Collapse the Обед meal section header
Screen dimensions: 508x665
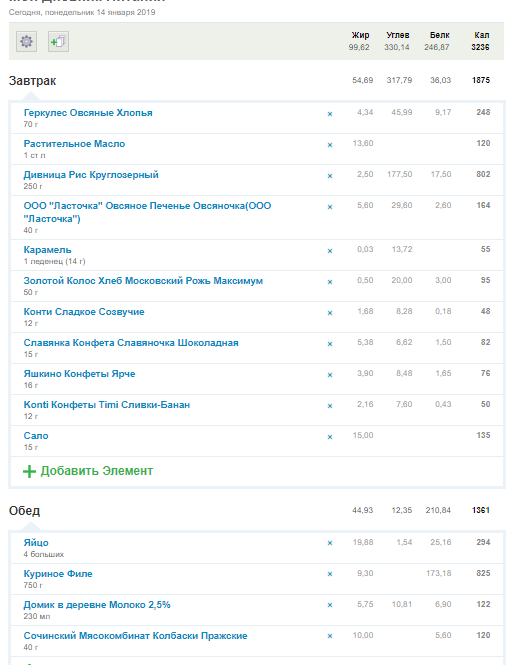tap(24, 511)
